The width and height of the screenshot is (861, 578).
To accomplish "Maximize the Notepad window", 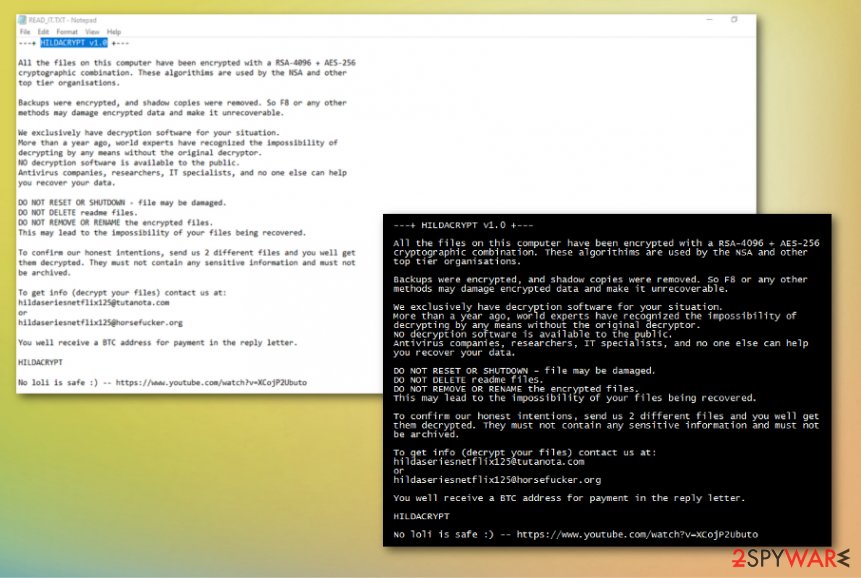I will click(734, 20).
